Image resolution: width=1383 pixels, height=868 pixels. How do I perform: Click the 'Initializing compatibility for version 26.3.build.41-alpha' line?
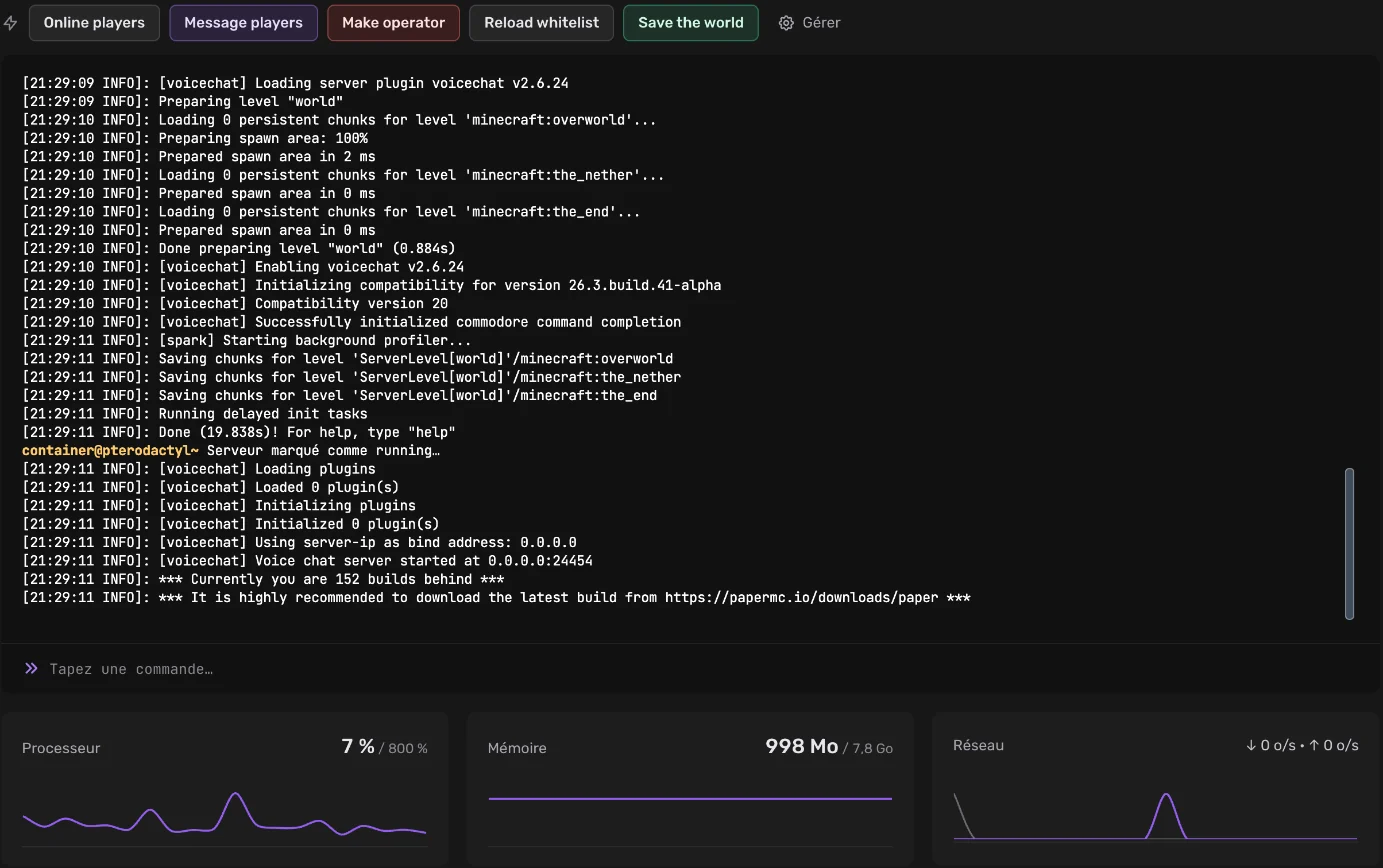click(x=372, y=285)
